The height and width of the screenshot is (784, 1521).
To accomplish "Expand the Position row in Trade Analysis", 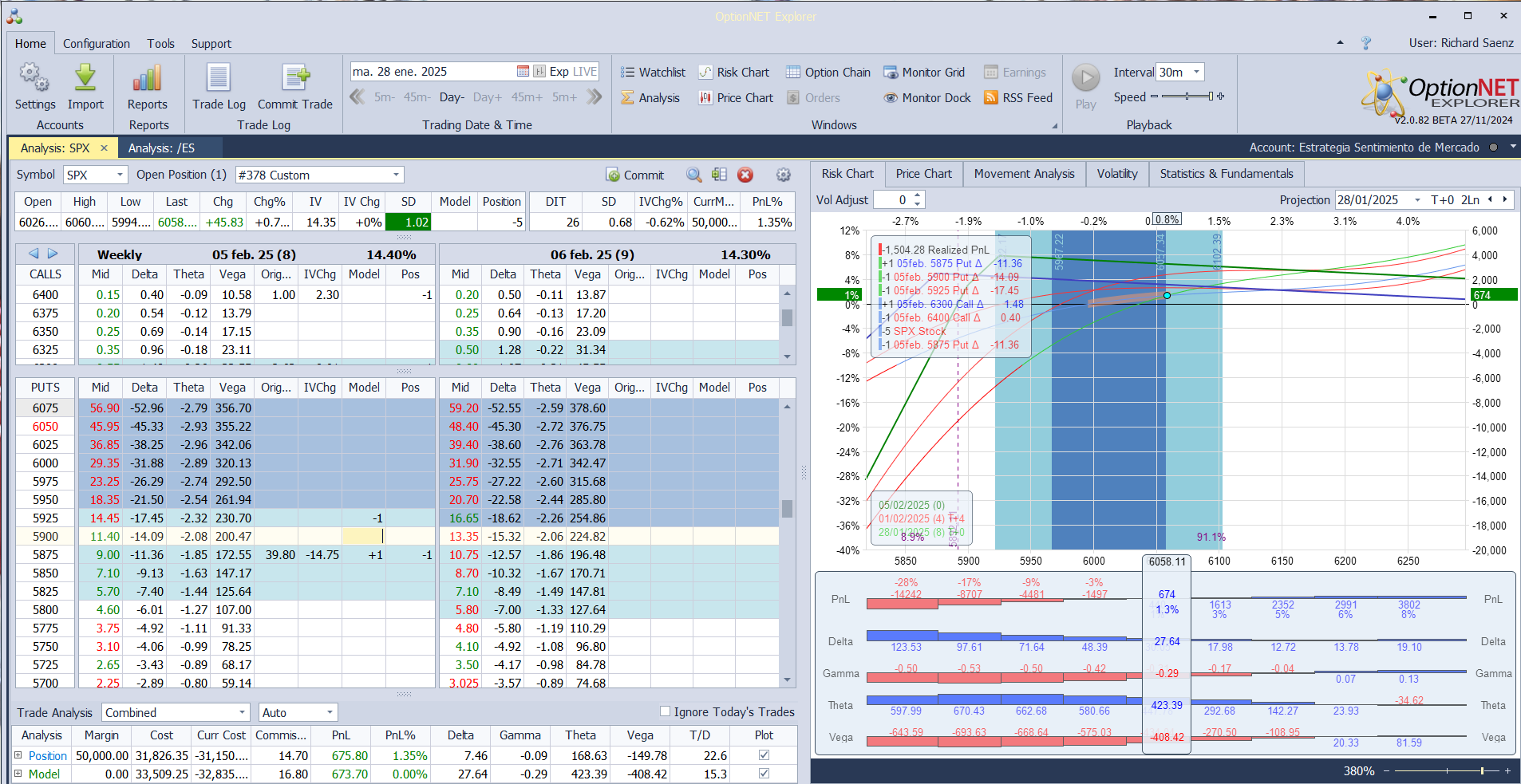I will point(18,755).
